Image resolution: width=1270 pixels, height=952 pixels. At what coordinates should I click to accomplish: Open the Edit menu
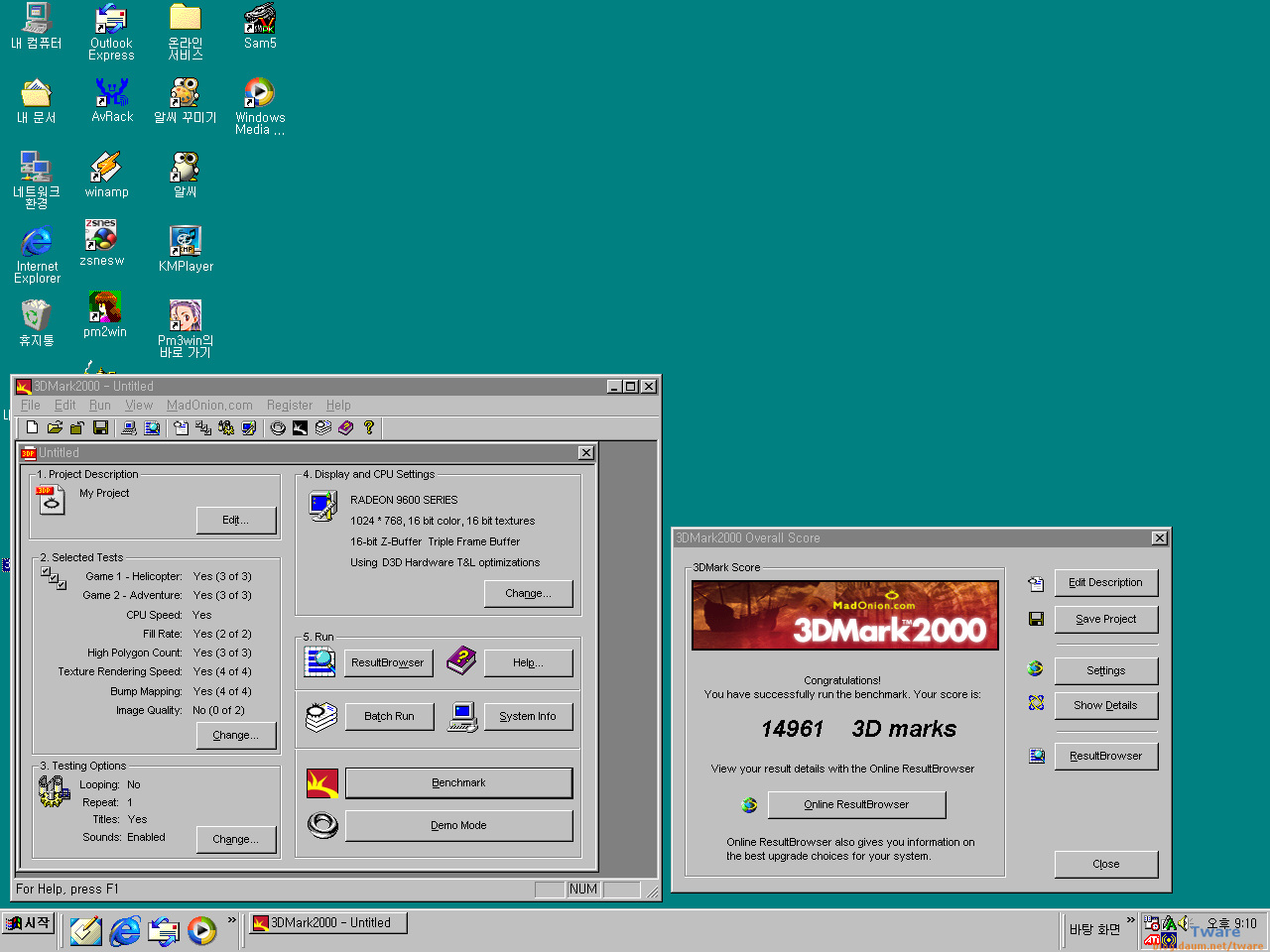pyautogui.click(x=64, y=405)
